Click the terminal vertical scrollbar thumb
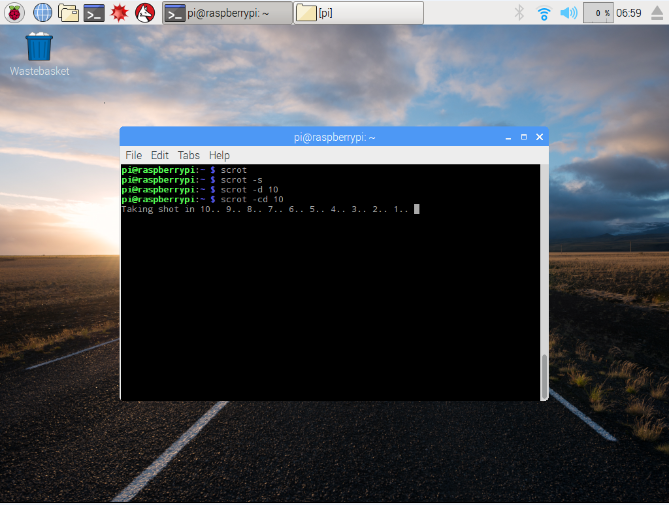This screenshot has height=505, width=669. click(x=544, y=375)
